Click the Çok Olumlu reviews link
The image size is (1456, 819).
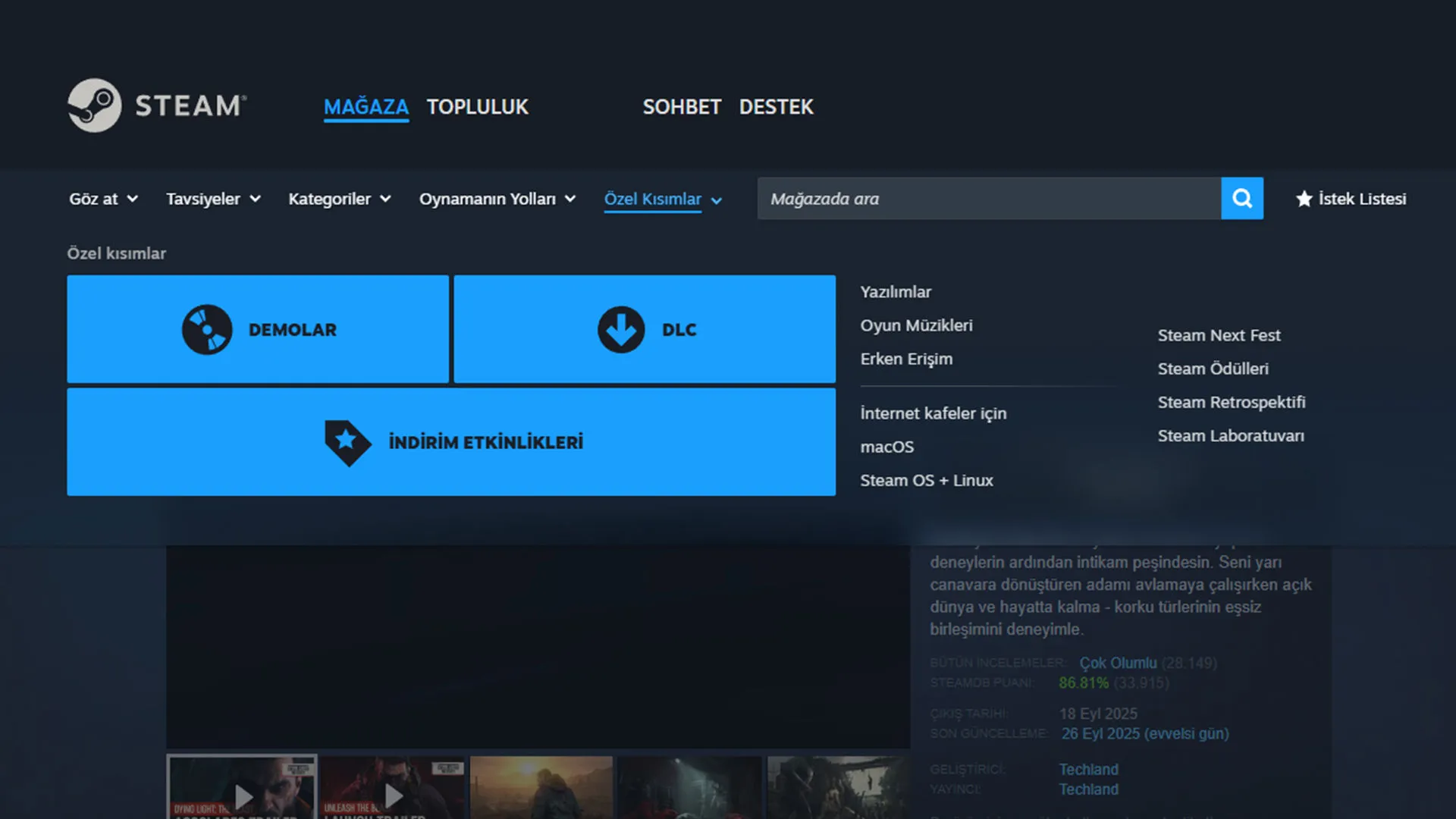click(x=1118, y=662)
